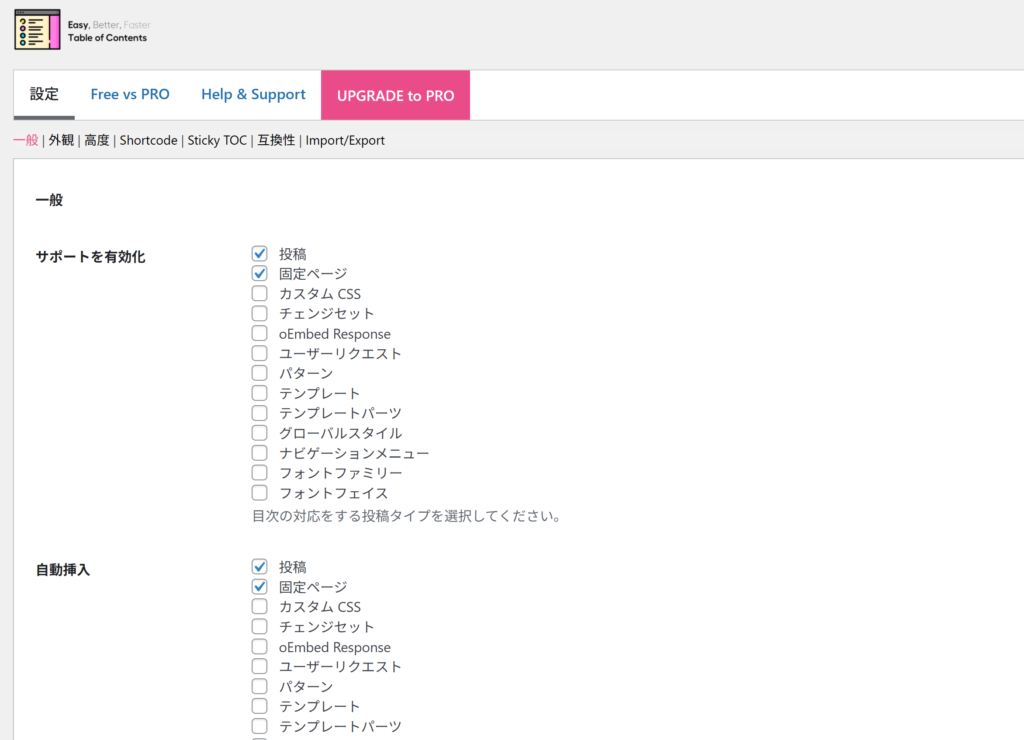Uncheck 固定ページ under サポートを有効化
The width and height of the screenshot is (1024, 740).
click(x=260, y=274)
